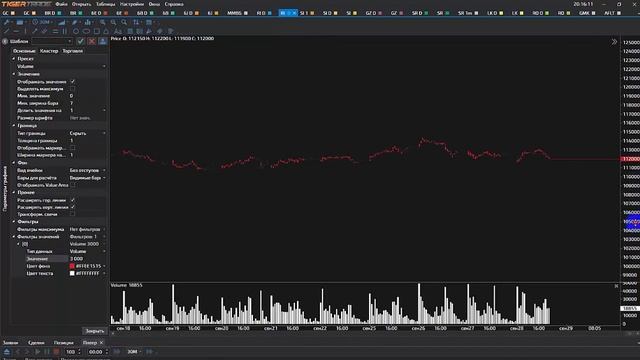The width and height of the screenshot is (640, 360).
Task: Toggle the up-down arrows scale icon
Action: (x=136, y=22)
